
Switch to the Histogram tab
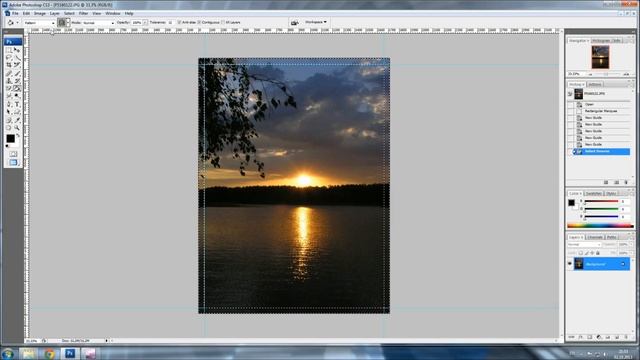601,41
